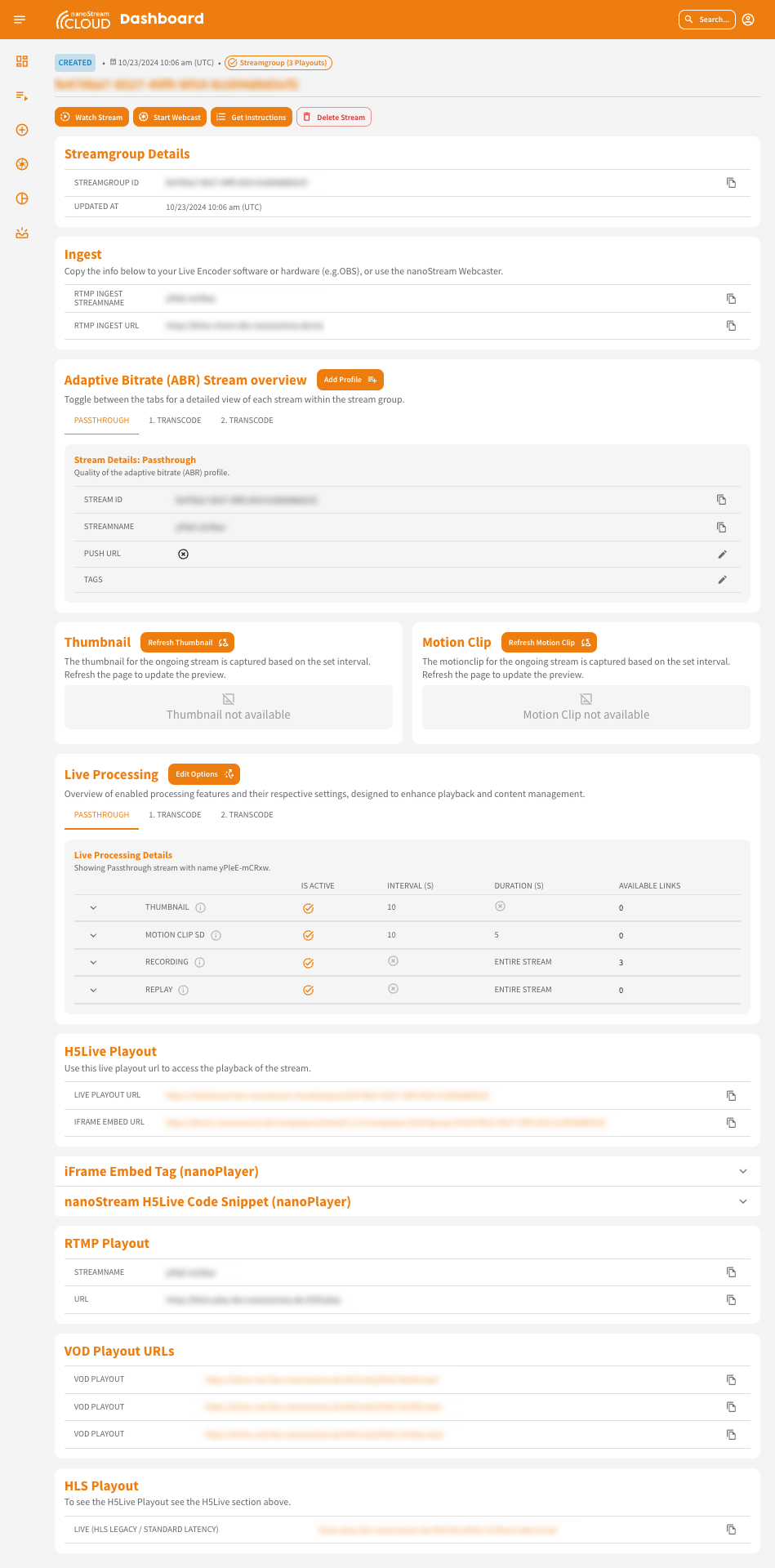Copy the Live Playout URL
Viewport: 775px width, 1568px height.
pos(732,1096)
